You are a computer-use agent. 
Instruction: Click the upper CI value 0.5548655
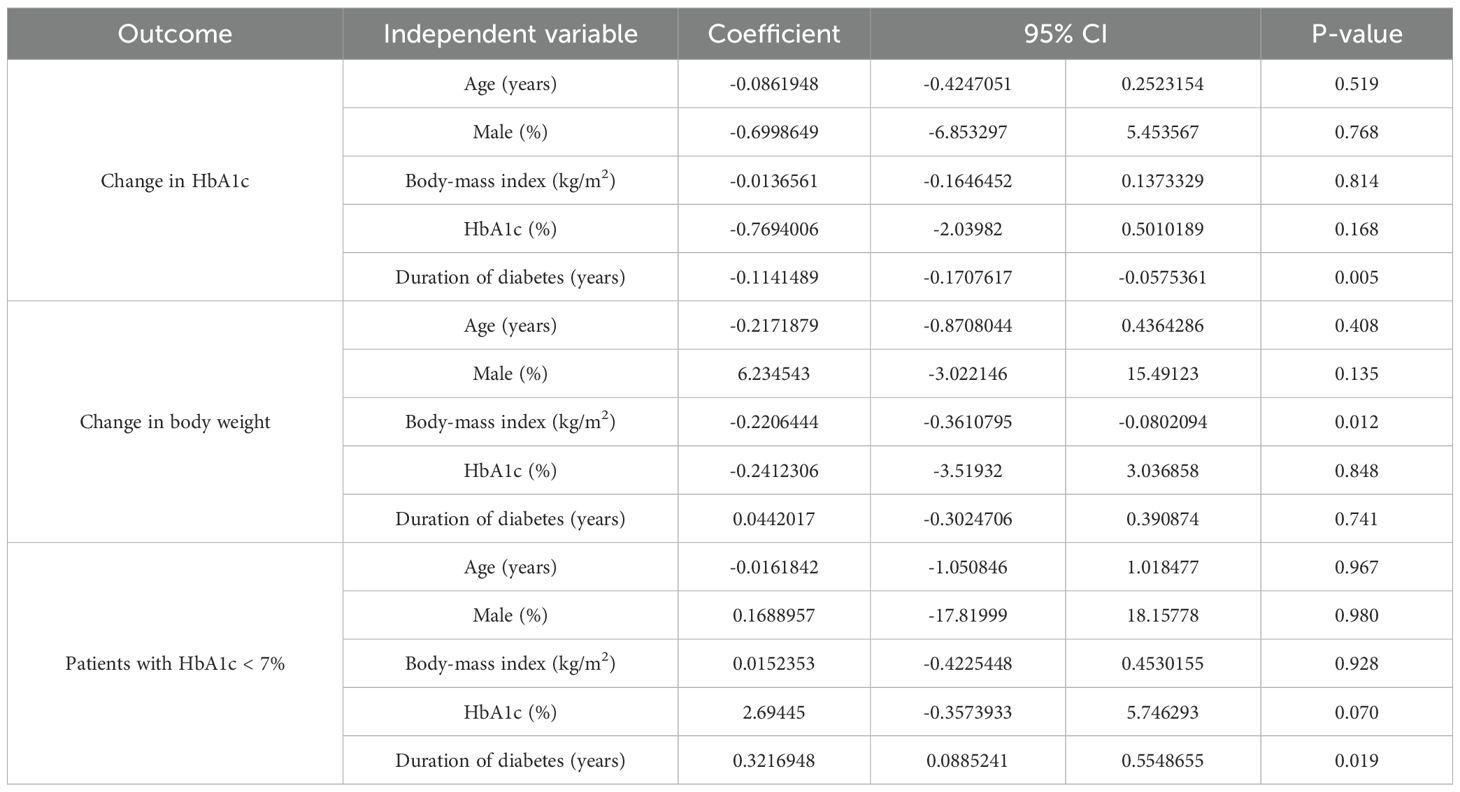[x=1162, y=760]
